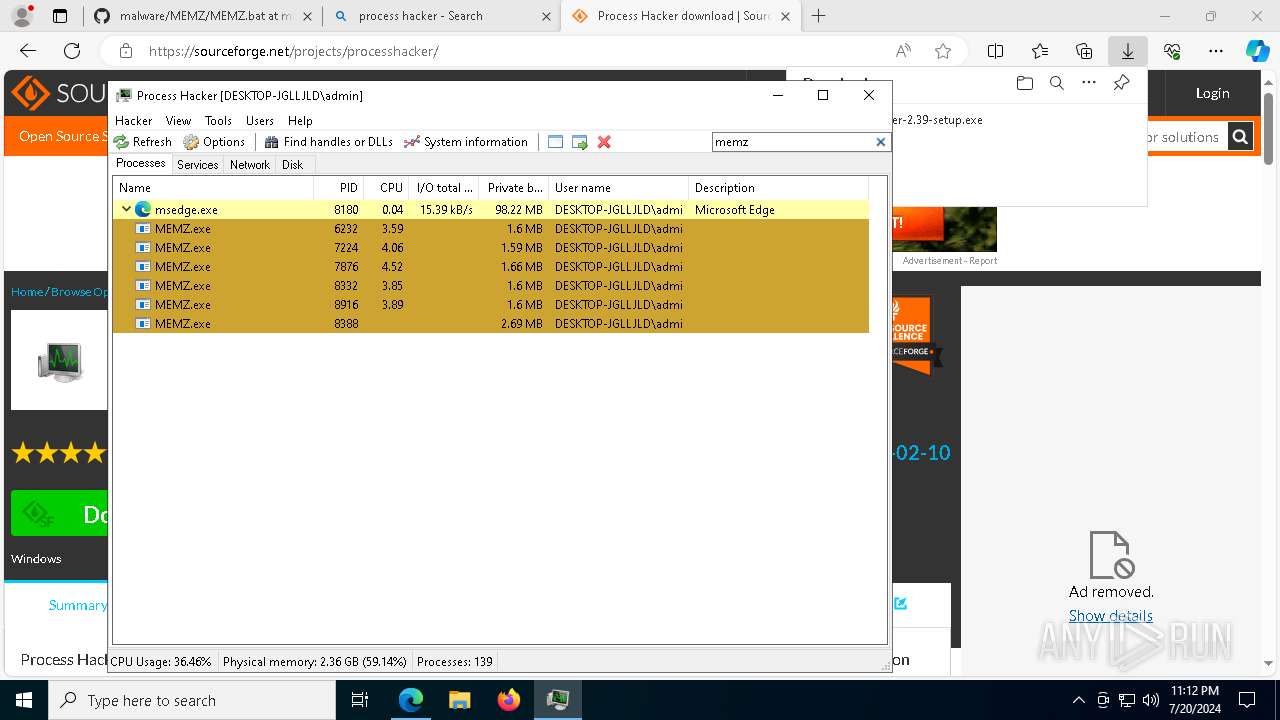Add this page to favorites star
The width and height of the screenshot is (1280, 720).
943,51
